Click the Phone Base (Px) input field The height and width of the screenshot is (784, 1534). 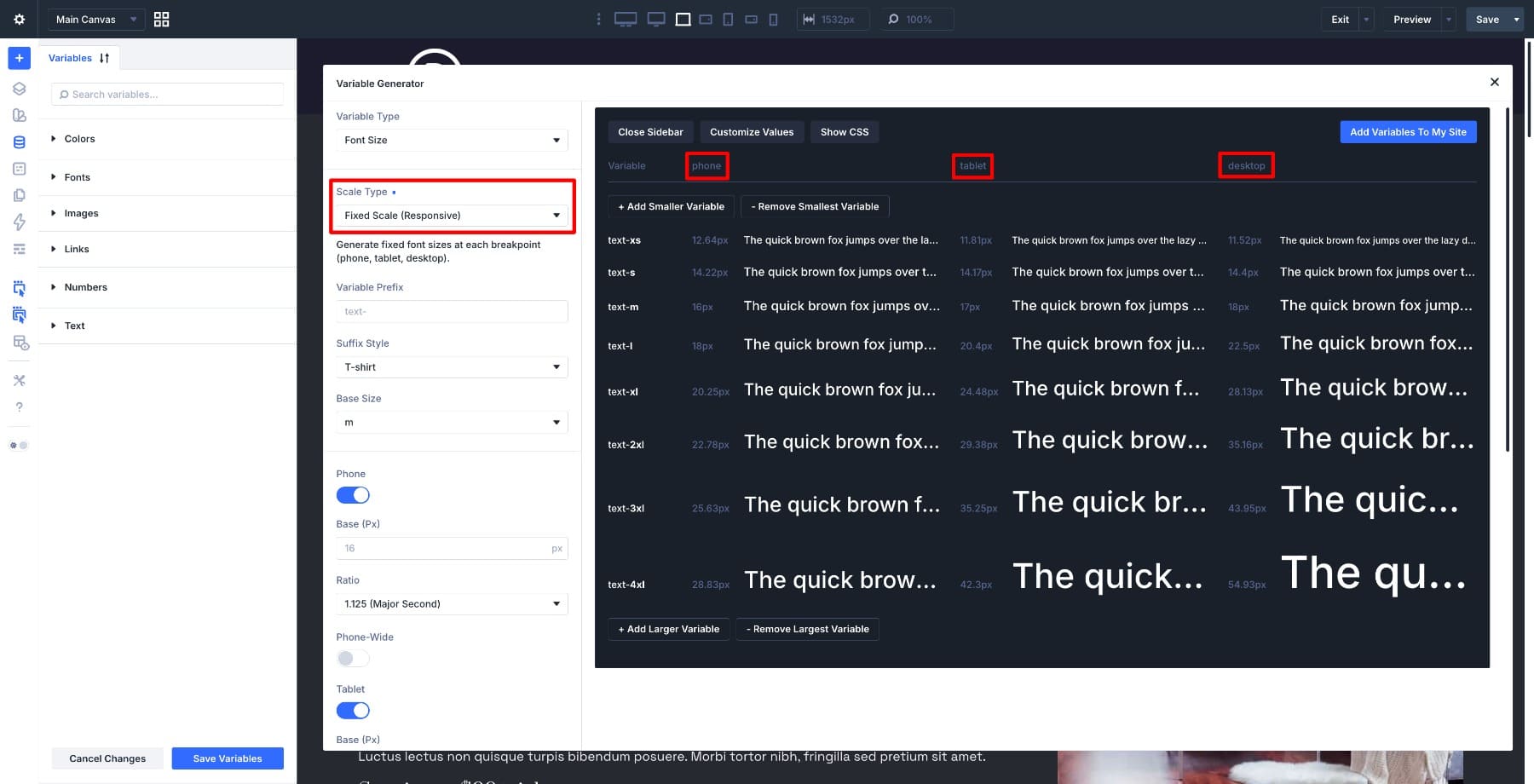pyautogui.click(x=452, y=549)
